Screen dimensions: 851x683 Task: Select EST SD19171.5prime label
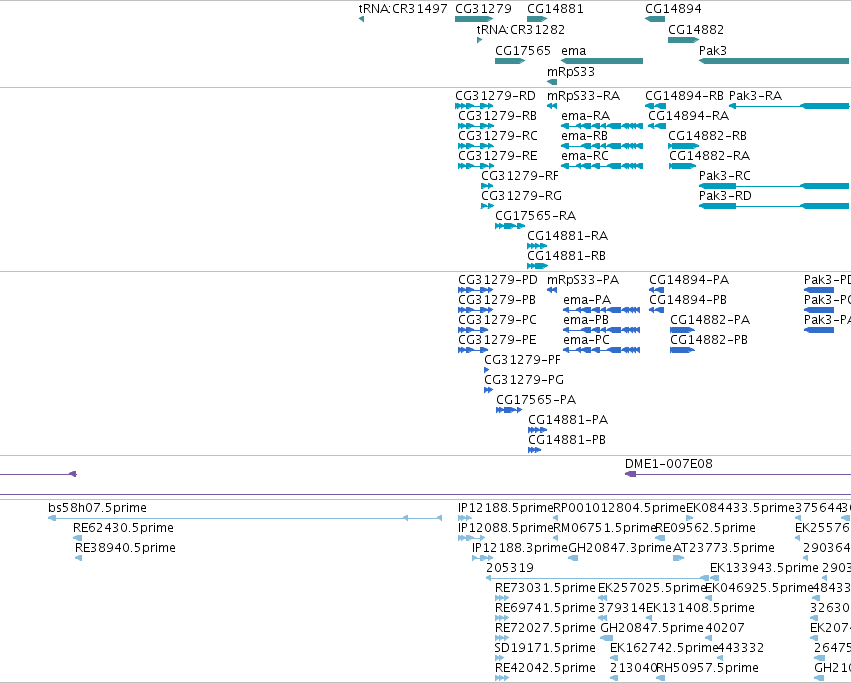point(545,648)
